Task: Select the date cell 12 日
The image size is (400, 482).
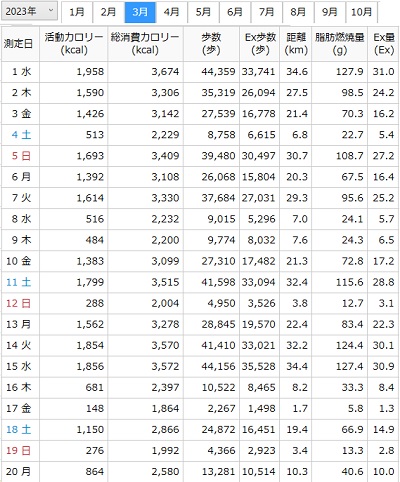Action: (x=19, y=303)
